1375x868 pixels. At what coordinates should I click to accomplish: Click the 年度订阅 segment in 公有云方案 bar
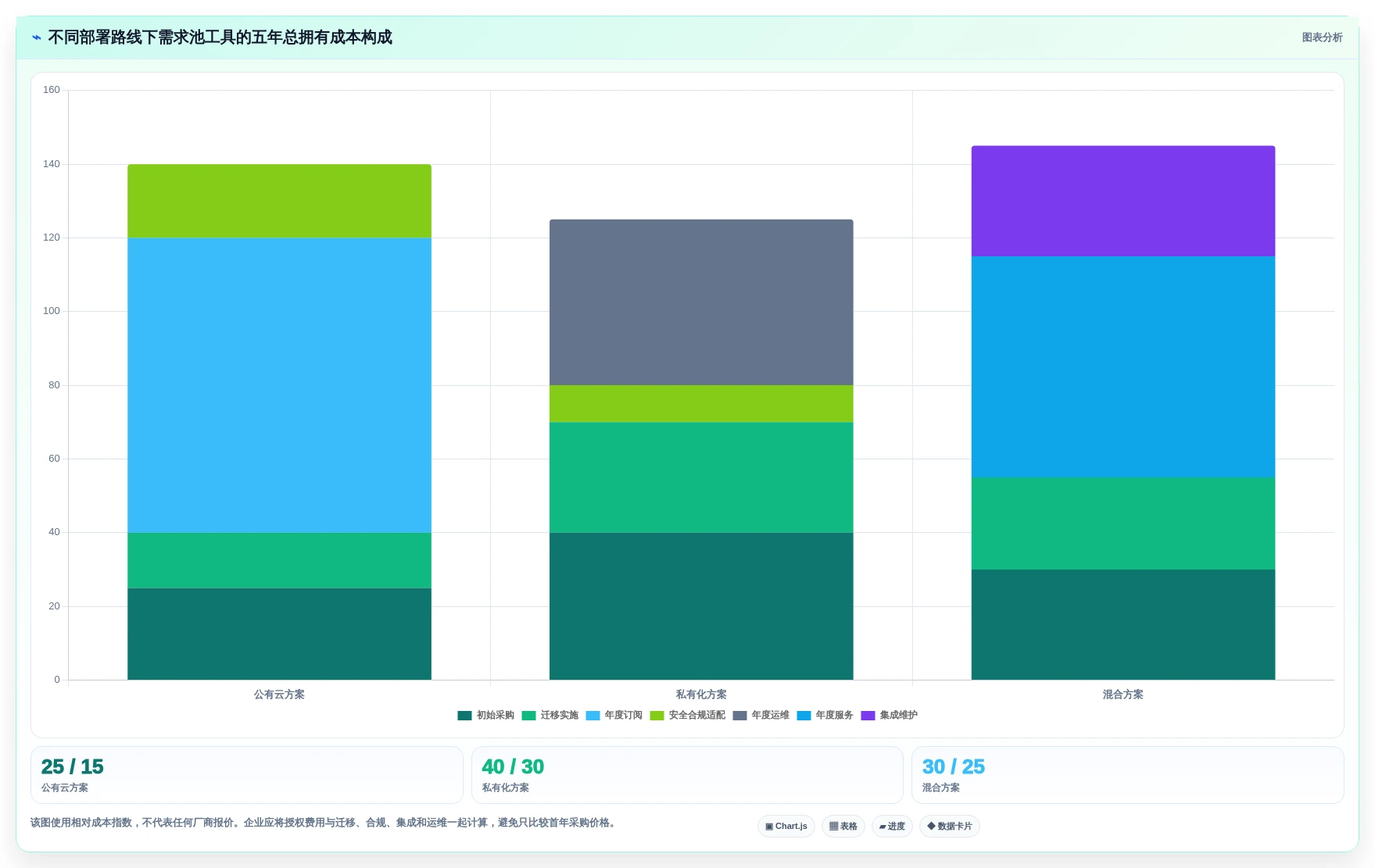(x=279, y=385)
